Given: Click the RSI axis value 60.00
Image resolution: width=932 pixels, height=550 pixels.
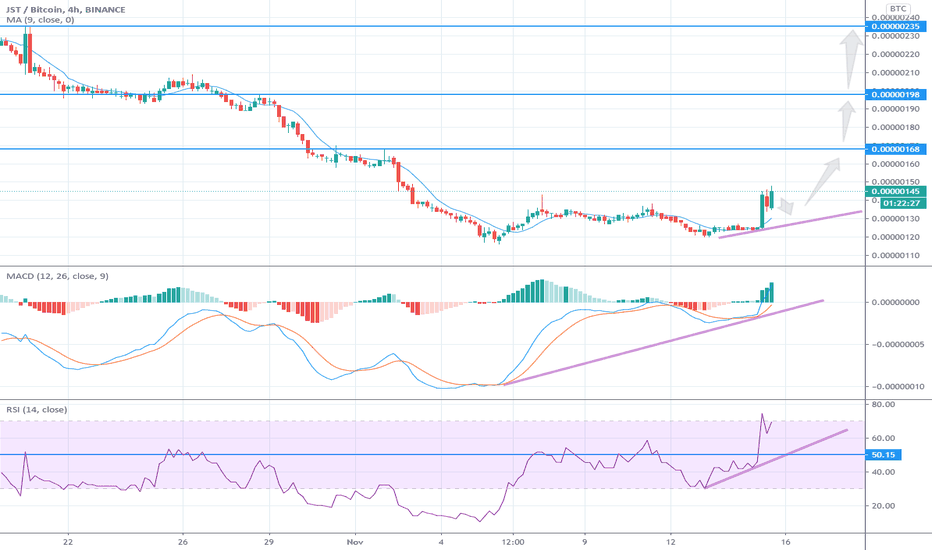Looking at the screenshot, I should (883, 438).
